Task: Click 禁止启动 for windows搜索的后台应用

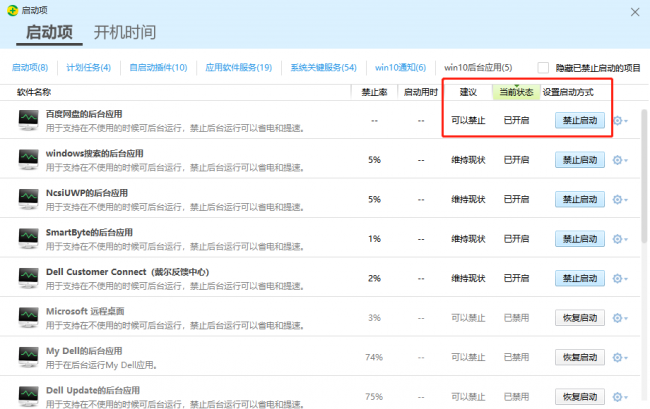Action: 580,160
